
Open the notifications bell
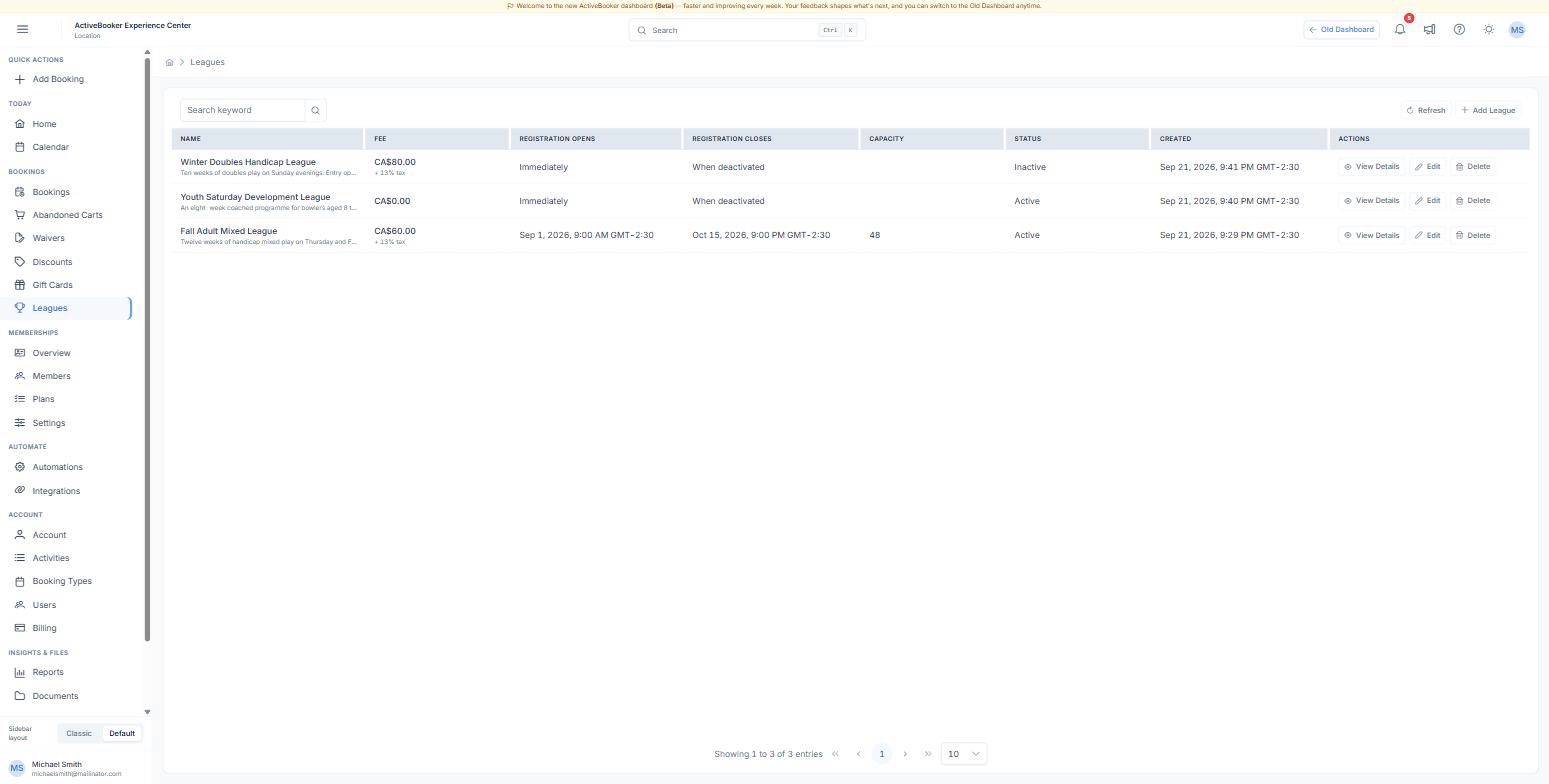[1400, 29]
